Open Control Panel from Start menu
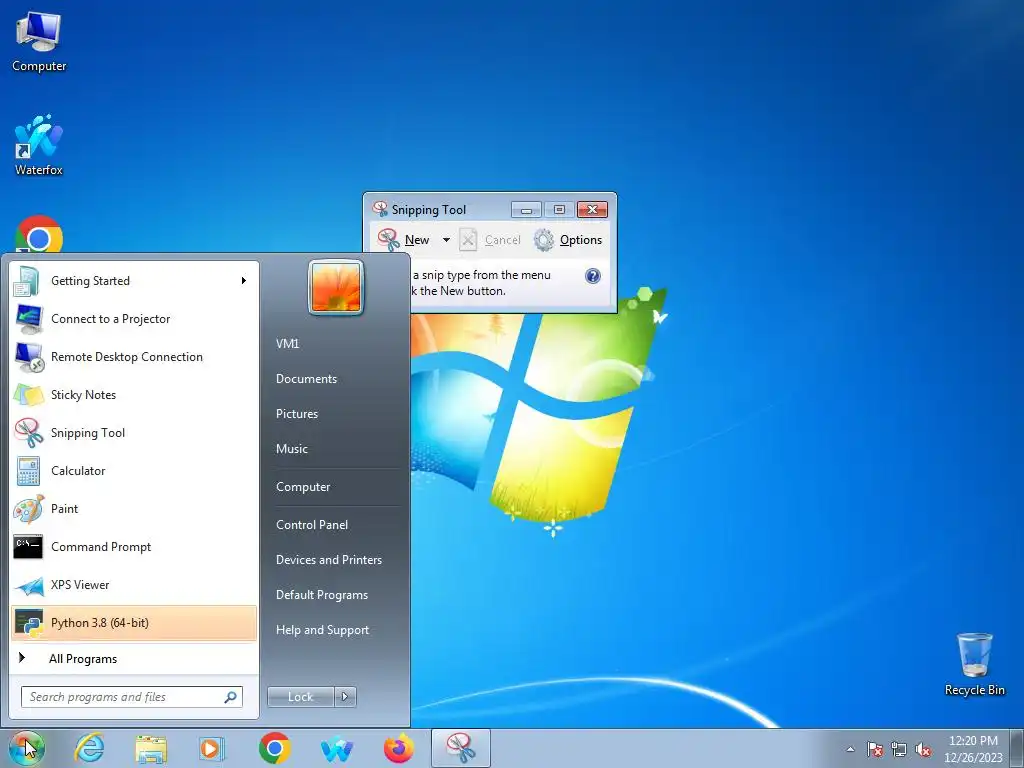Screen dimensions: 1024x768 [x=312, y=525]
